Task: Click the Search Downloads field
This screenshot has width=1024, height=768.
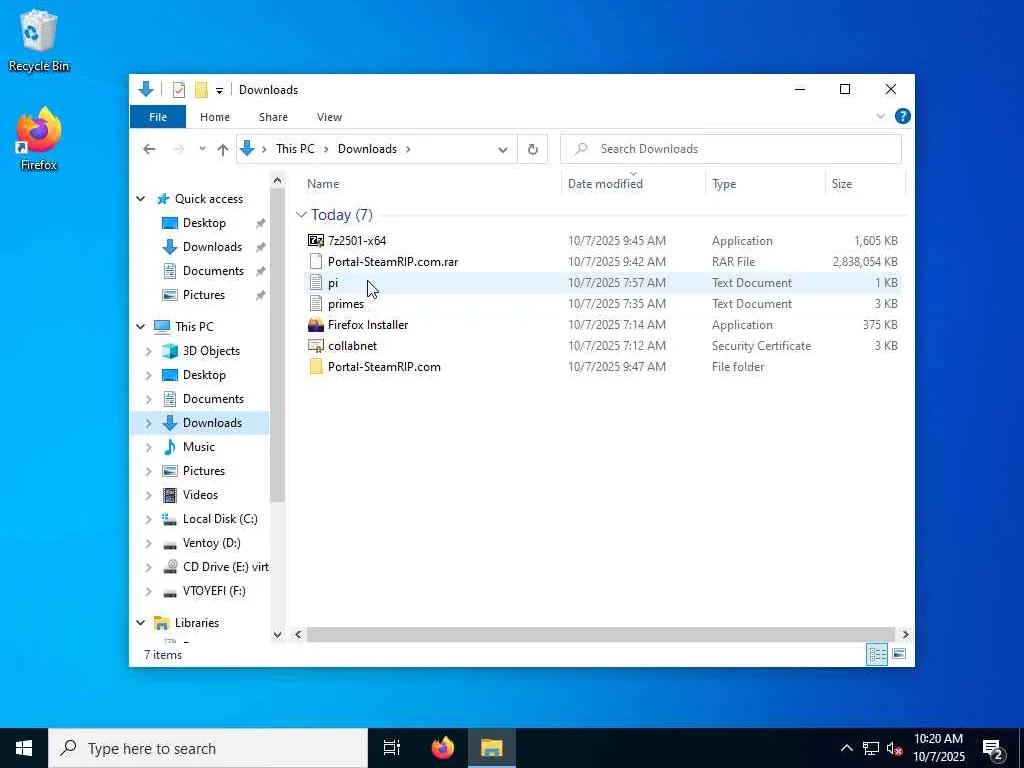Action: click(x=731, y=149)
